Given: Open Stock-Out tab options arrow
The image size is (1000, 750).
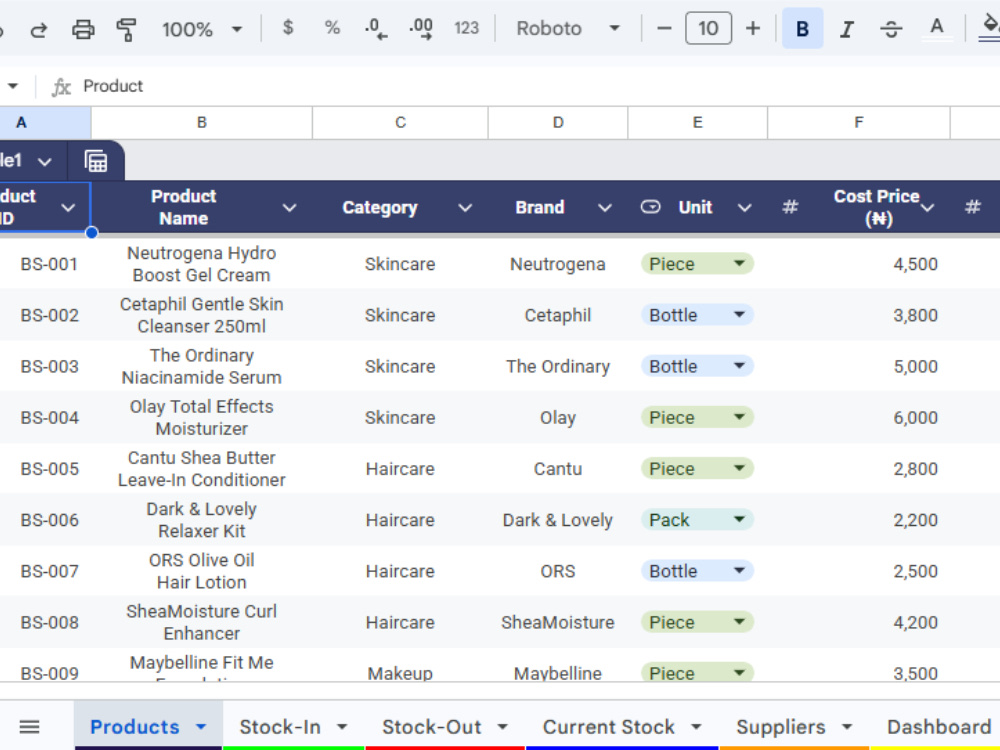Looking at the screenshot, I should click(x=503, y=726).
